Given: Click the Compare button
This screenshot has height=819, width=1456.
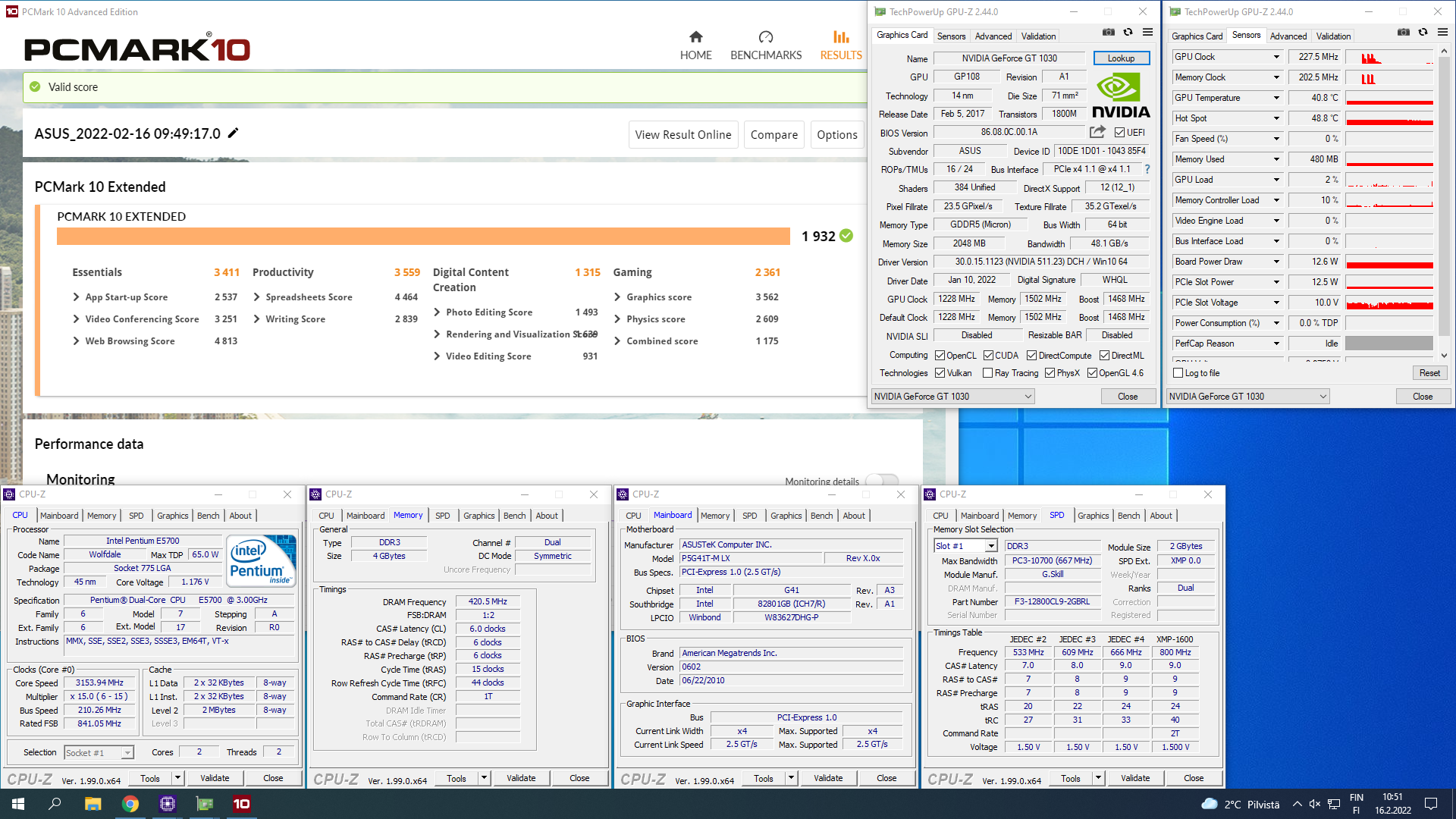Looking at the screenshot, I should tap(773, 135).
